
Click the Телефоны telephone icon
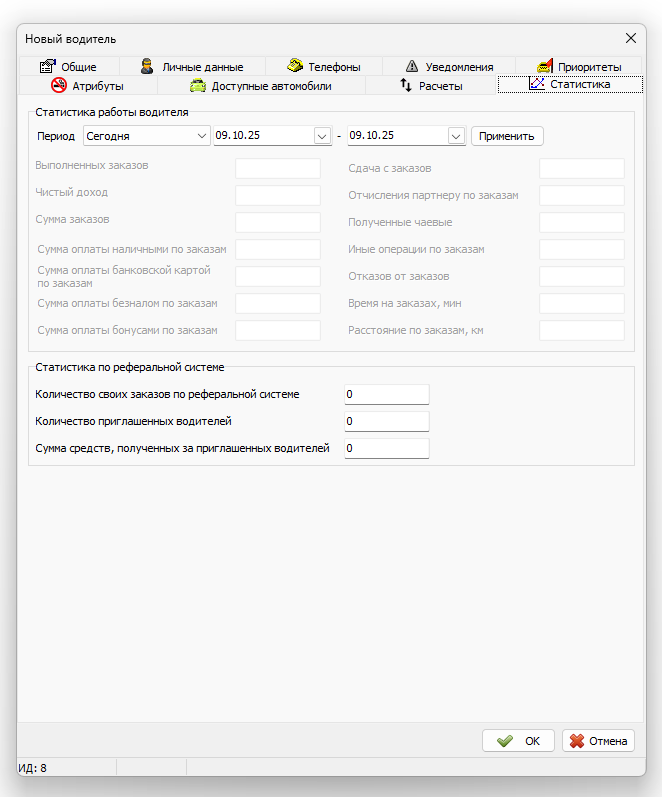coord(295,67)
